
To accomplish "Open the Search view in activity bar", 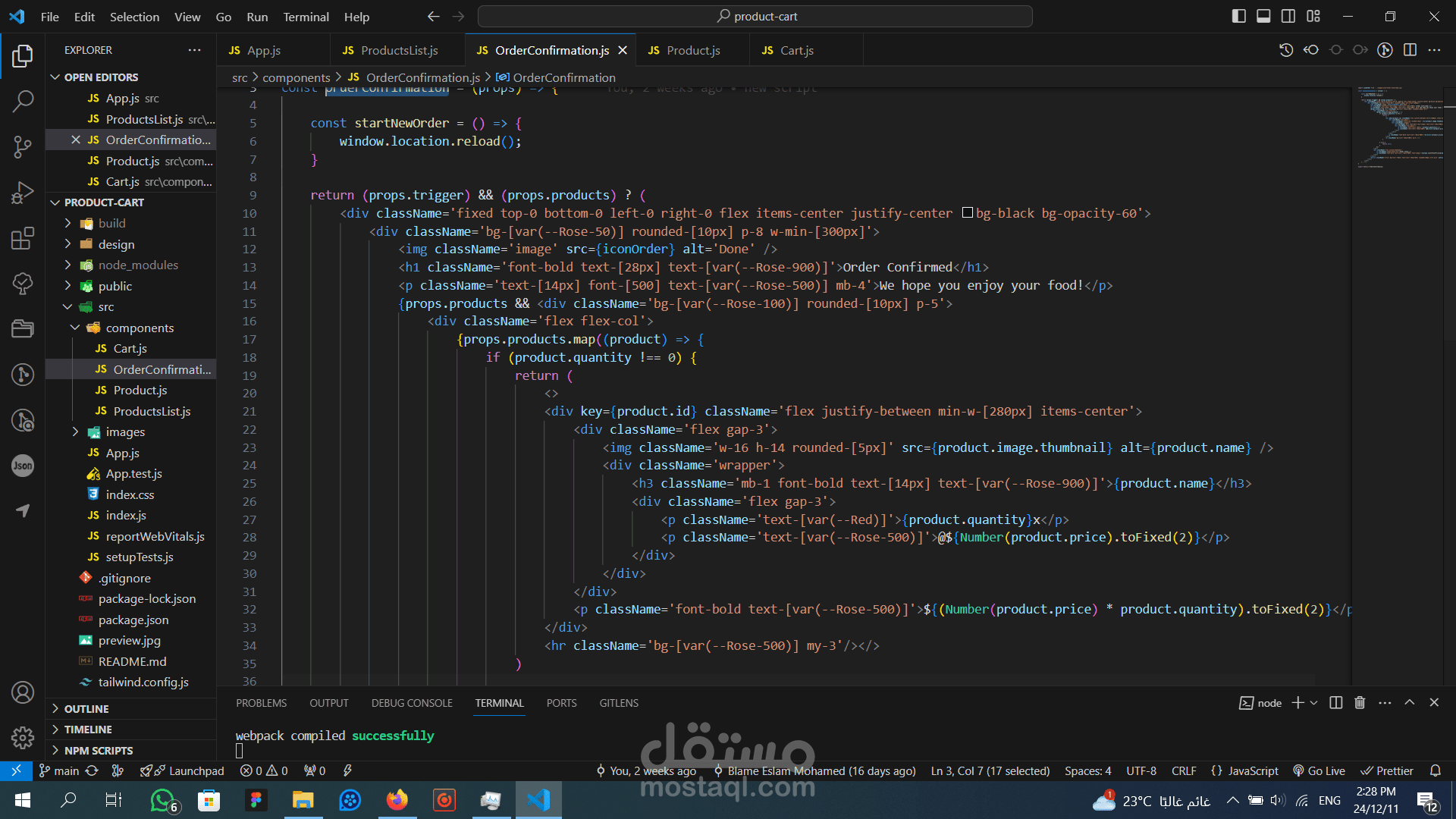I will [23, 101].
